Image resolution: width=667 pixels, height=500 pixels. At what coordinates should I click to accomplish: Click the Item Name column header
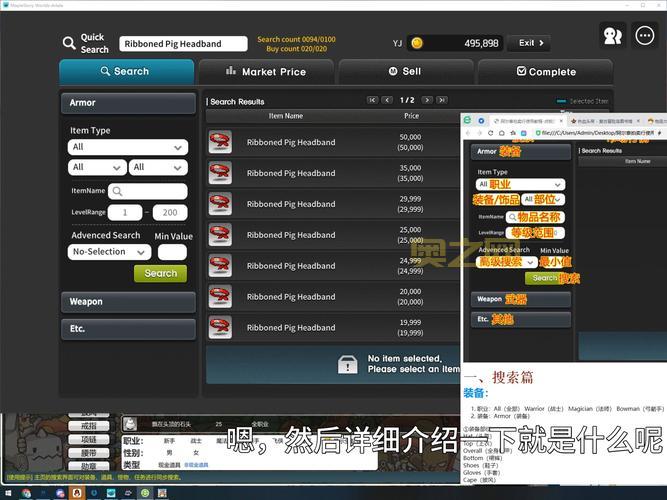tap(286, 116)
